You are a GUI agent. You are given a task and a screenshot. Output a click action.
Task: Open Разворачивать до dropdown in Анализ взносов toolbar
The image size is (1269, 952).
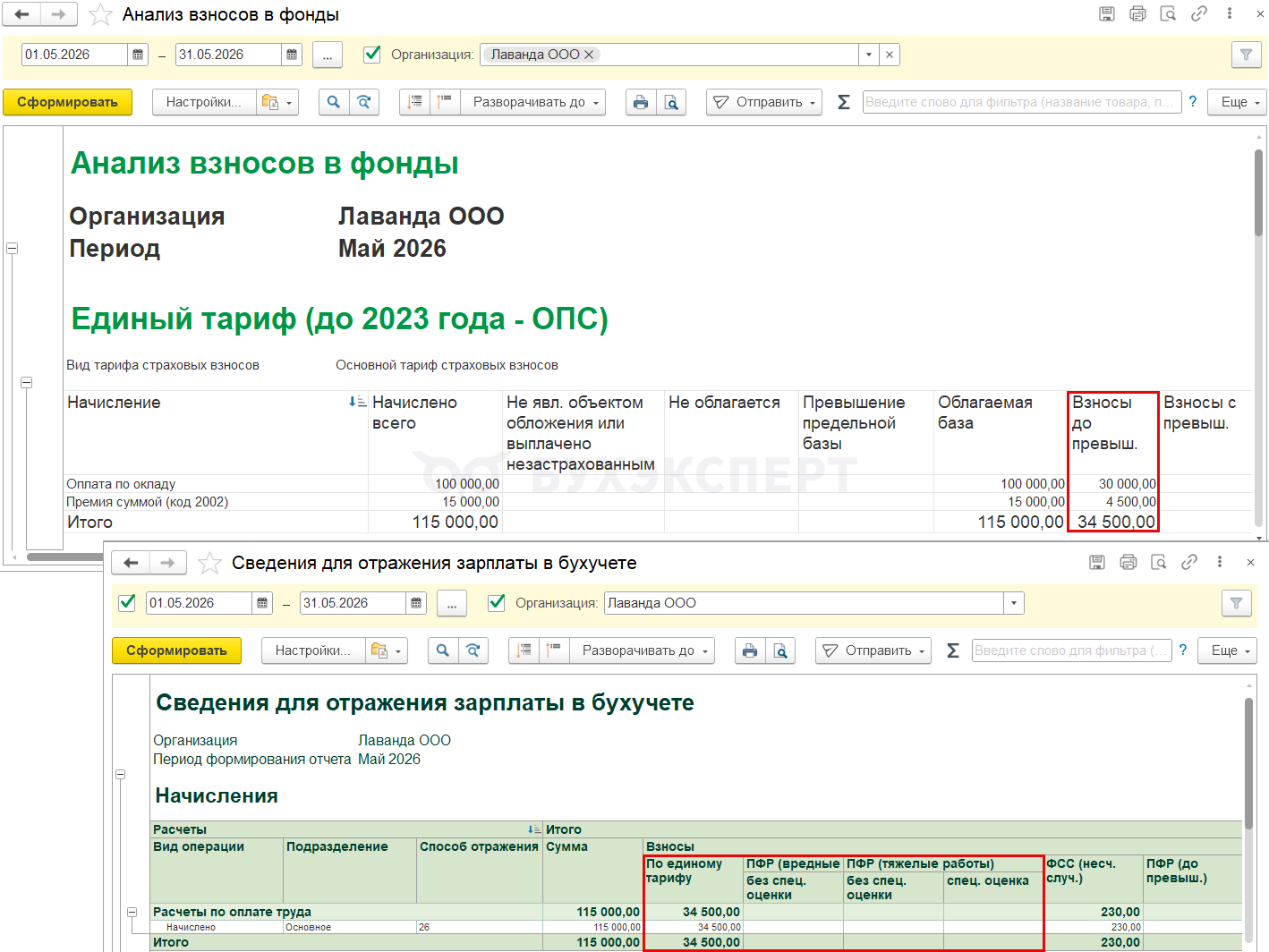click(x=533, y=102)
